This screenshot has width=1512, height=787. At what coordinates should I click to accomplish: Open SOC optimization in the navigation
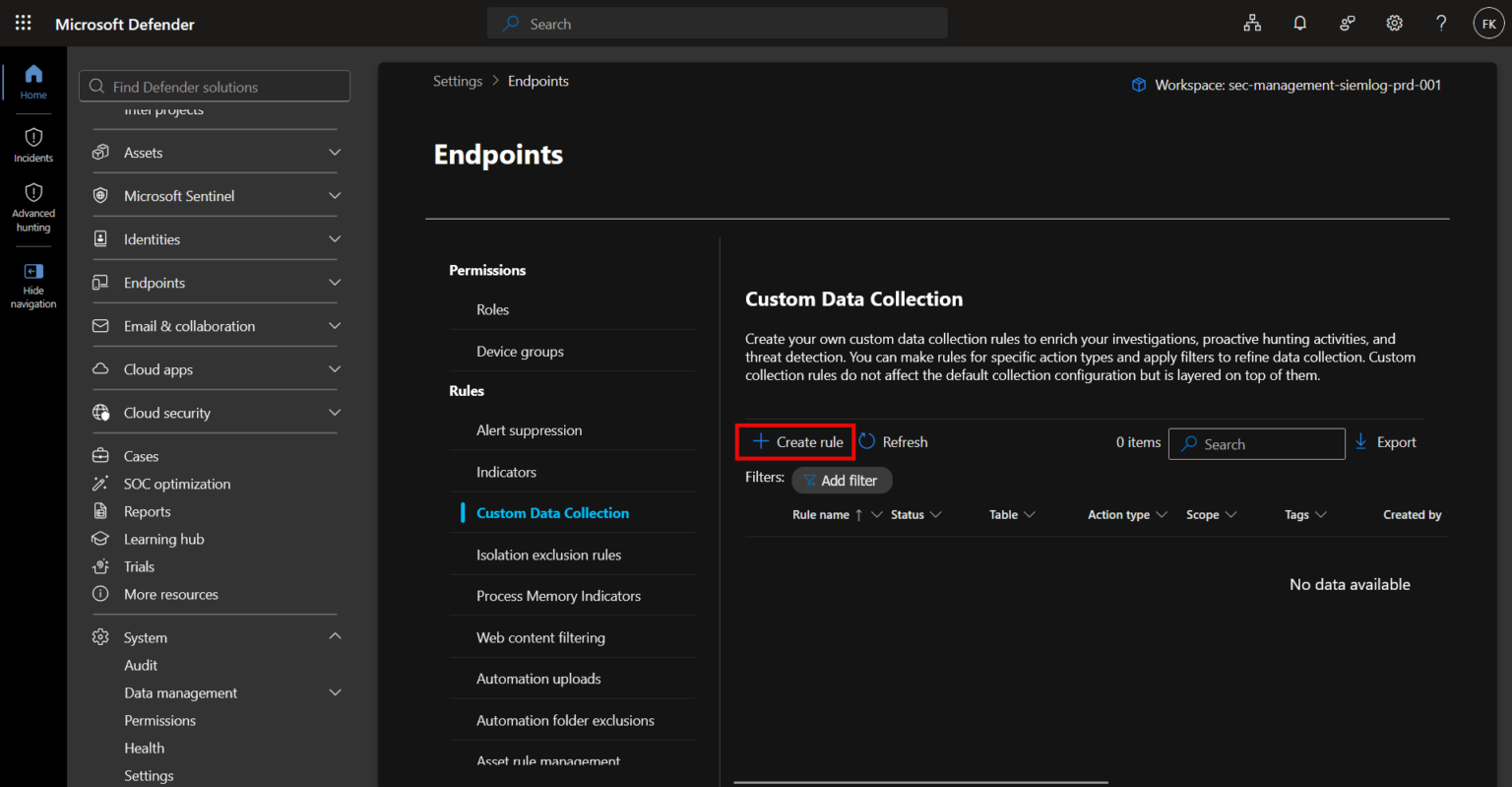pyautogui.click(x=177, y=484)
